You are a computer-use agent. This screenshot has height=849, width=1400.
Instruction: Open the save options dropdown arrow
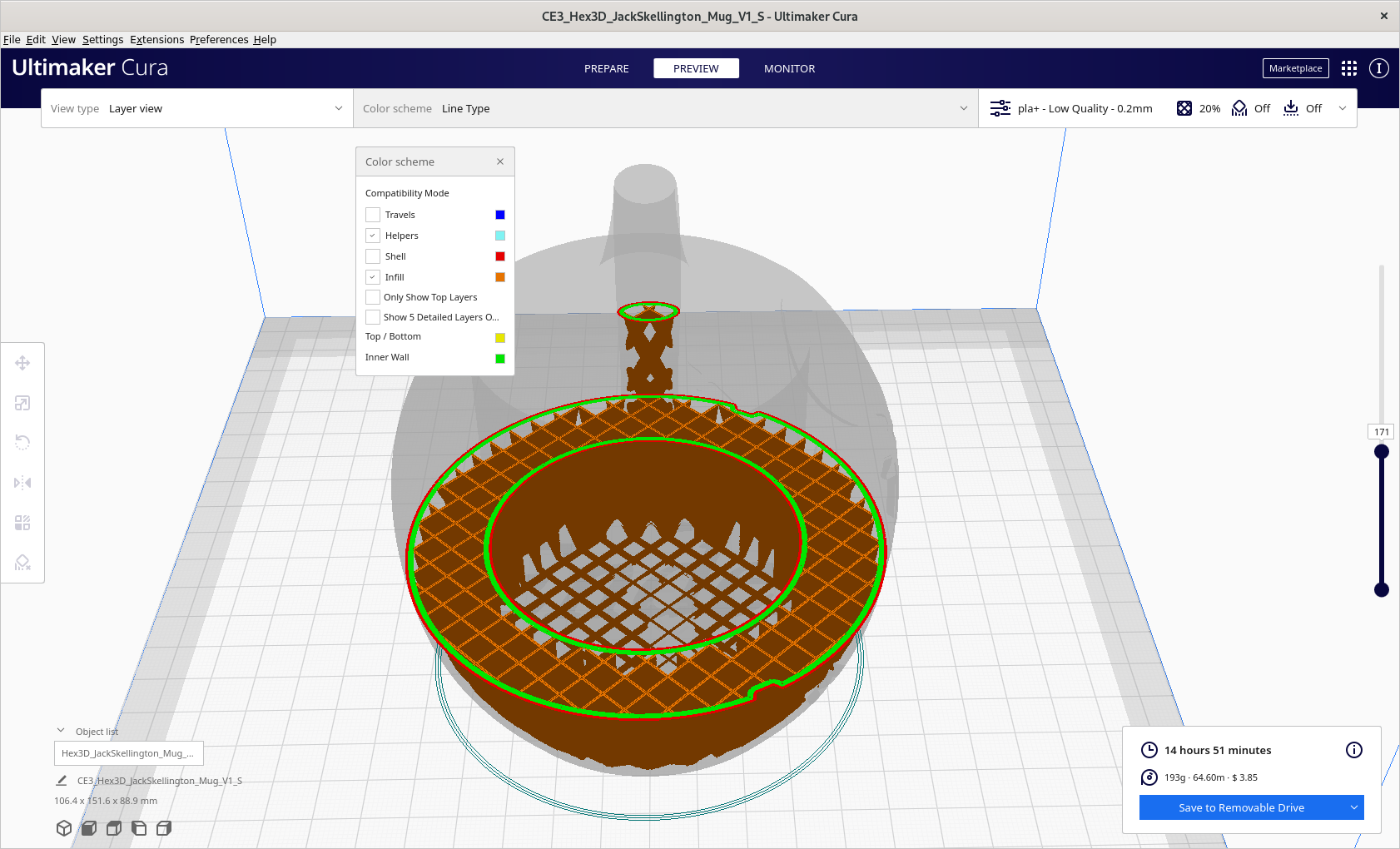click(1354, 807)
